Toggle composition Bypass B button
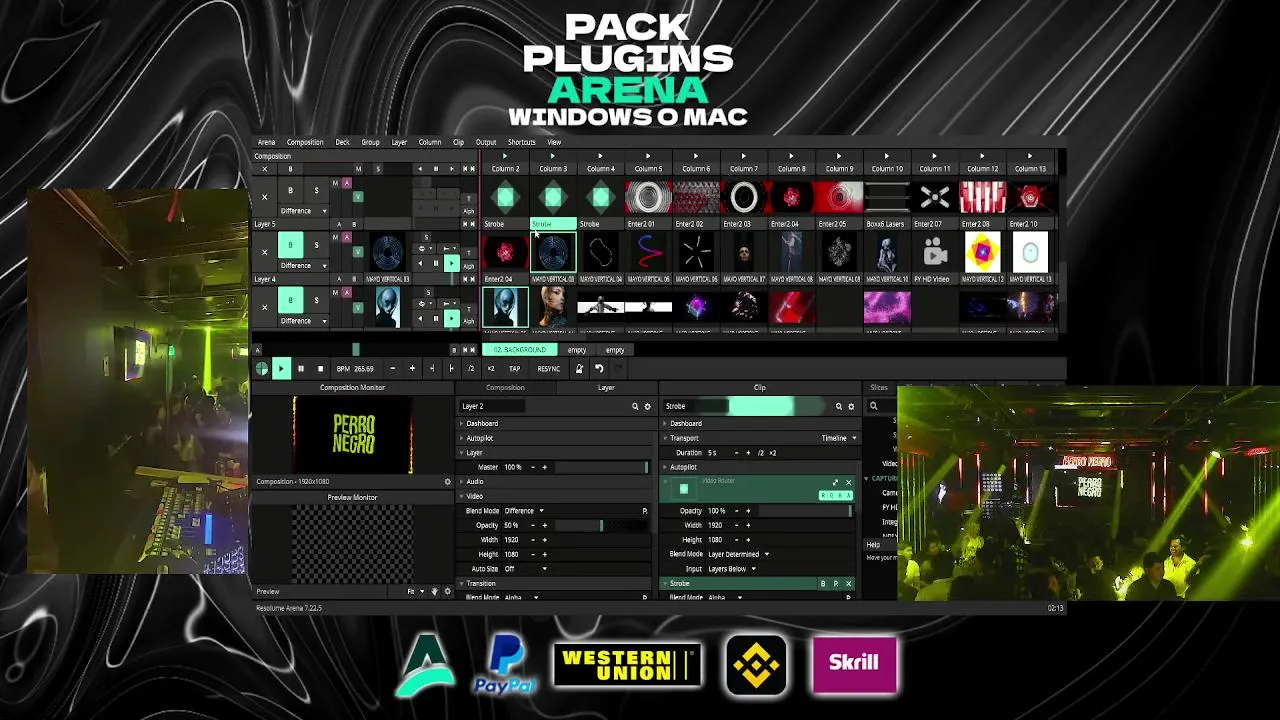The image size is (1280, 720). (291, 169)
